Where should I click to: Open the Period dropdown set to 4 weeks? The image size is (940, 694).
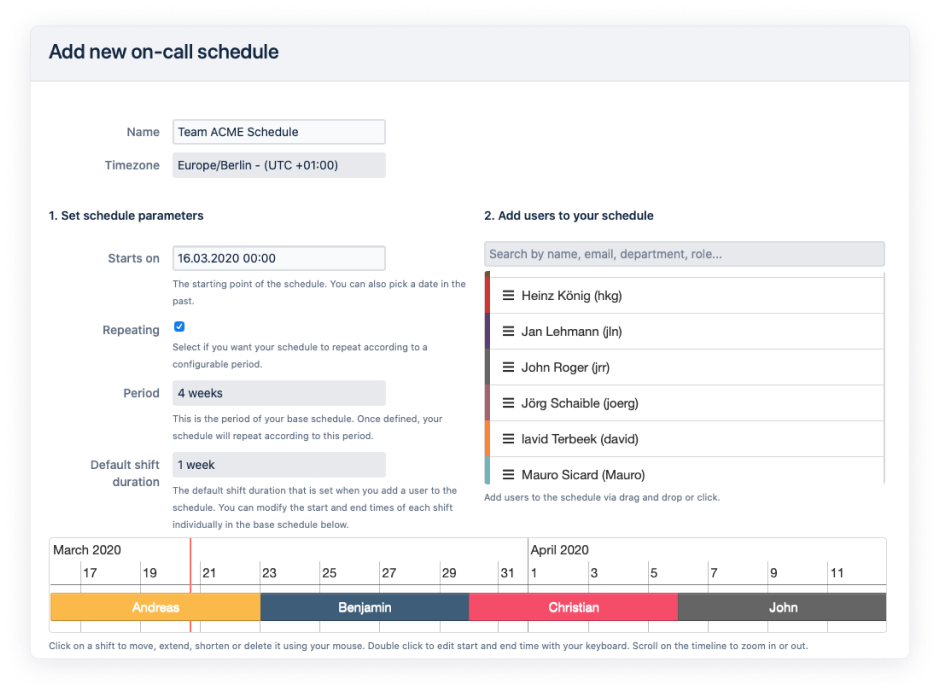(x=278, y=392)
